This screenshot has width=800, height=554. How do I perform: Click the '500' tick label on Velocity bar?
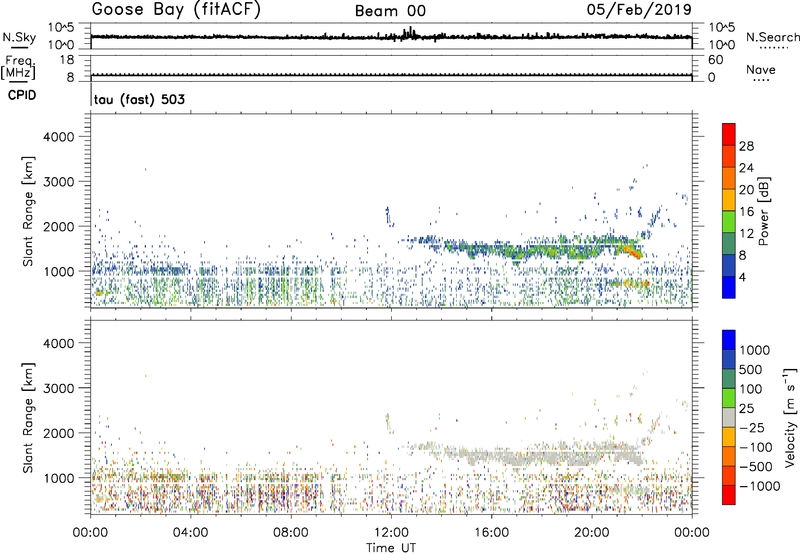(x=751, y=370)
